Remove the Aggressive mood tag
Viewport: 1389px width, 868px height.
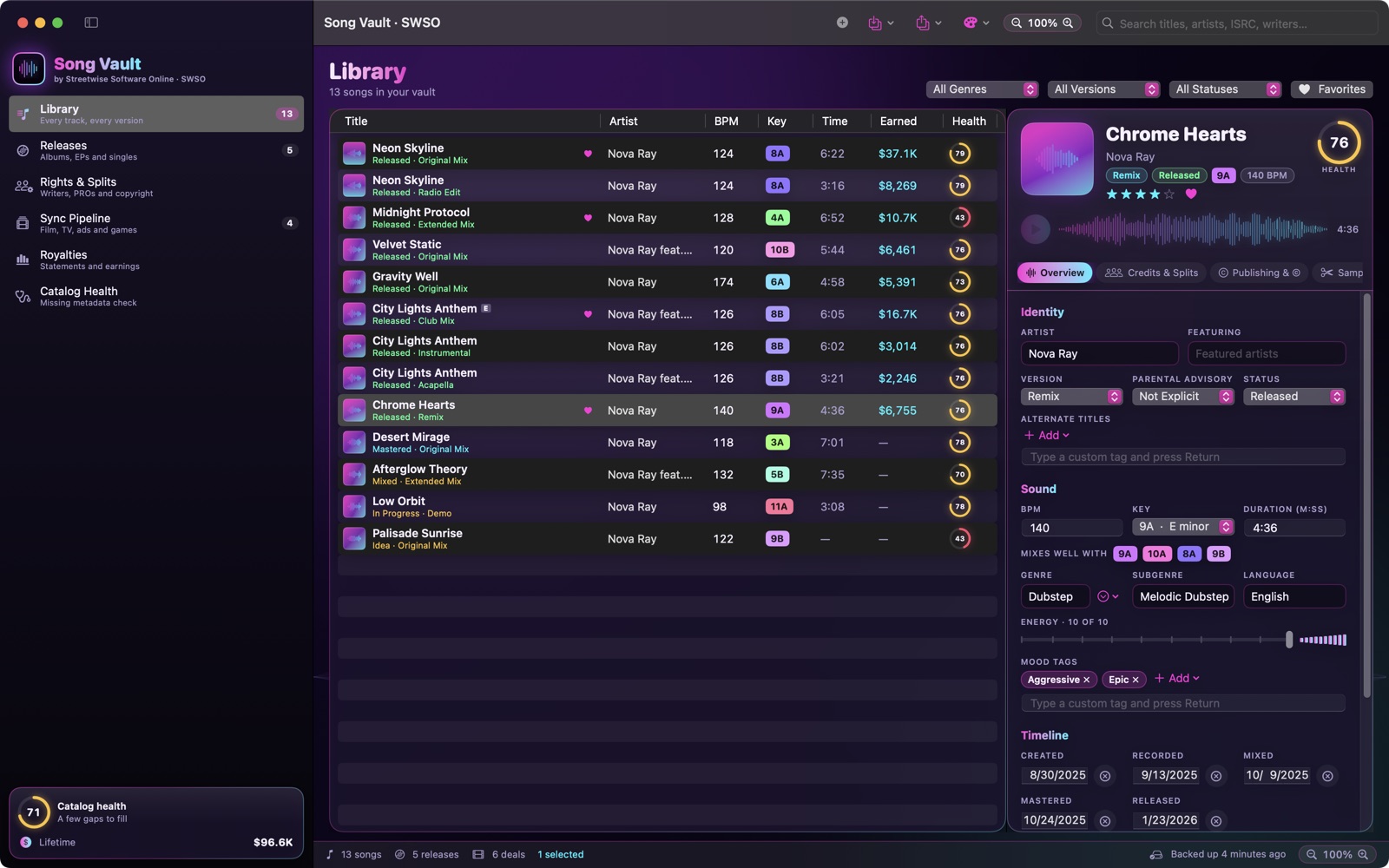click(x=1086, y=680)
